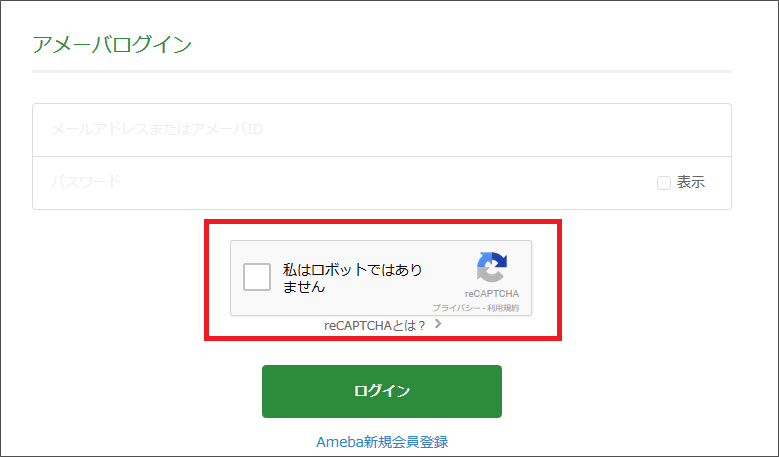The width and height of the screenshot is (779, 457).
Task: Click the reCAPTCHA logo icon
Action: click(492, 267)
